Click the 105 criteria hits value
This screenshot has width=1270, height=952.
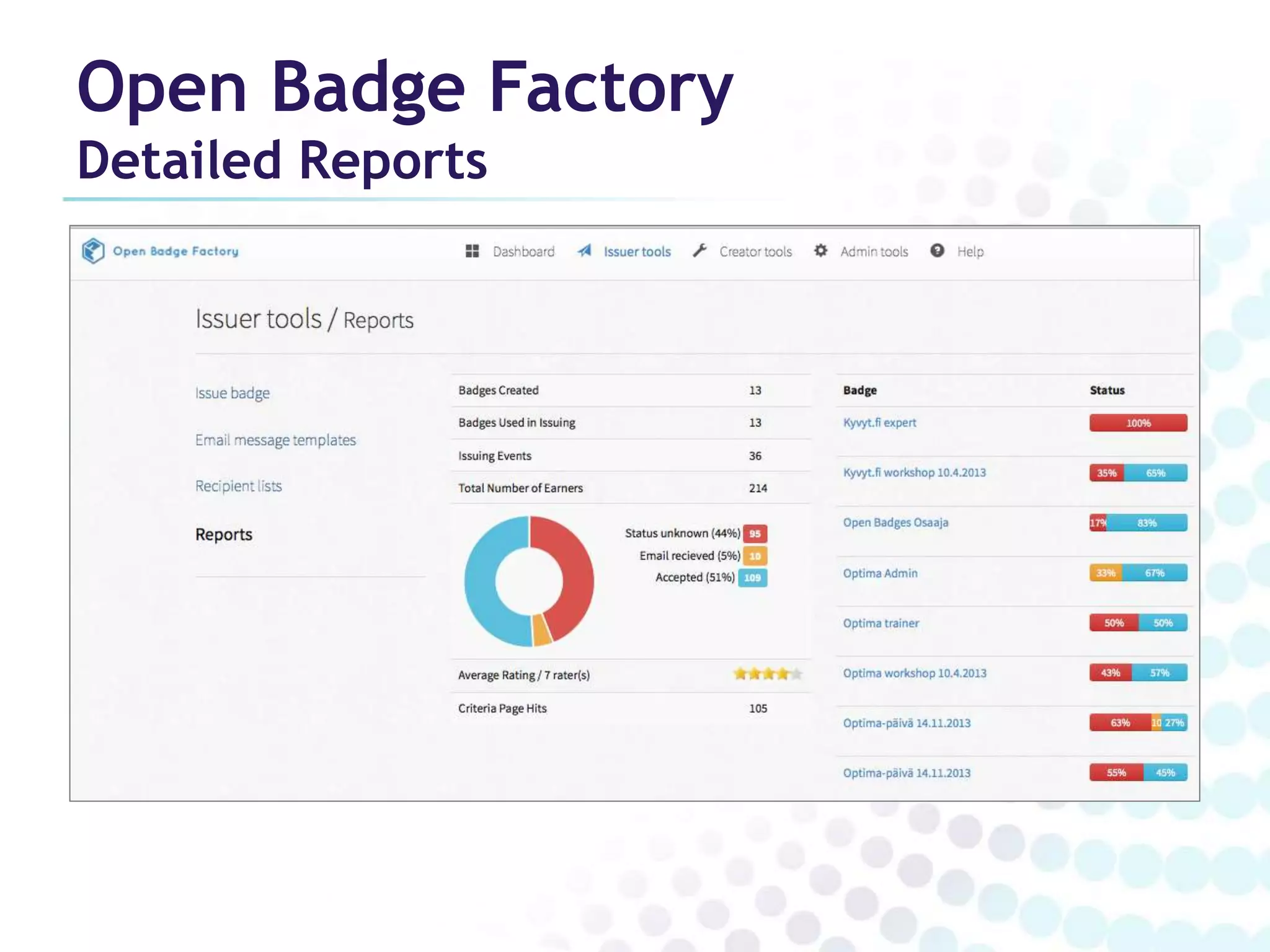(x=758, y=708)
